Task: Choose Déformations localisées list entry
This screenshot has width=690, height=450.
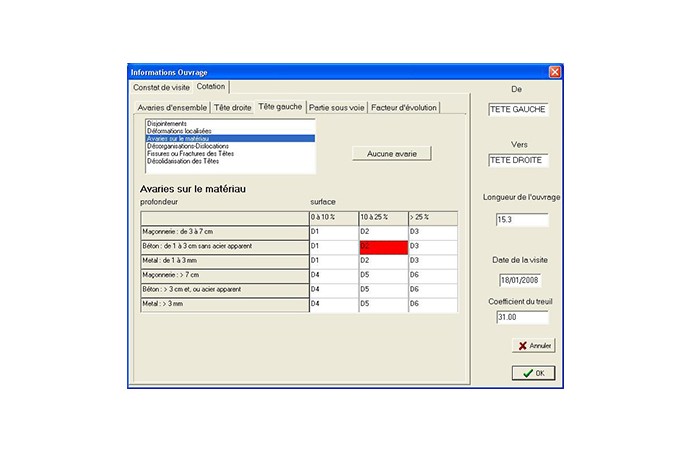Action: [x=179, y=131]
